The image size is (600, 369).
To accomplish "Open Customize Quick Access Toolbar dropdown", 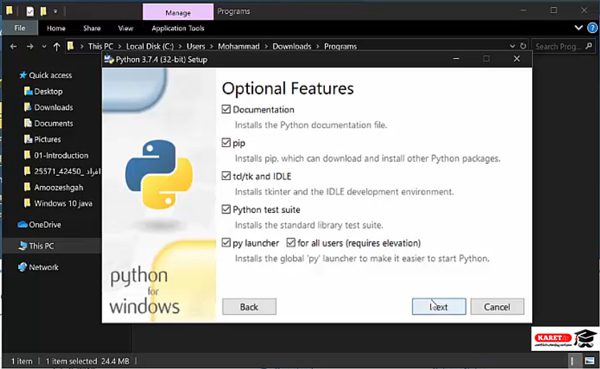I will coord(55,11).
